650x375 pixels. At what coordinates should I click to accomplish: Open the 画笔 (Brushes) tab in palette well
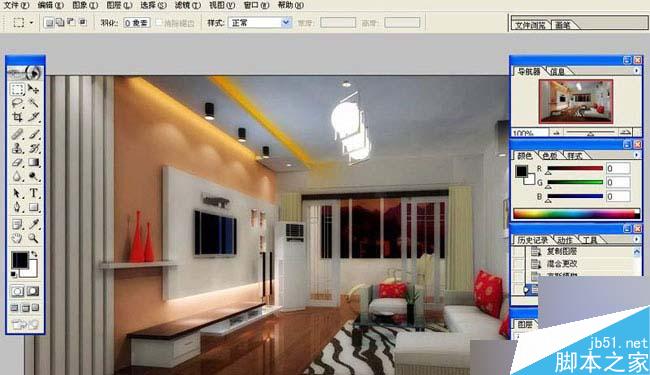(x=563, y=25)
